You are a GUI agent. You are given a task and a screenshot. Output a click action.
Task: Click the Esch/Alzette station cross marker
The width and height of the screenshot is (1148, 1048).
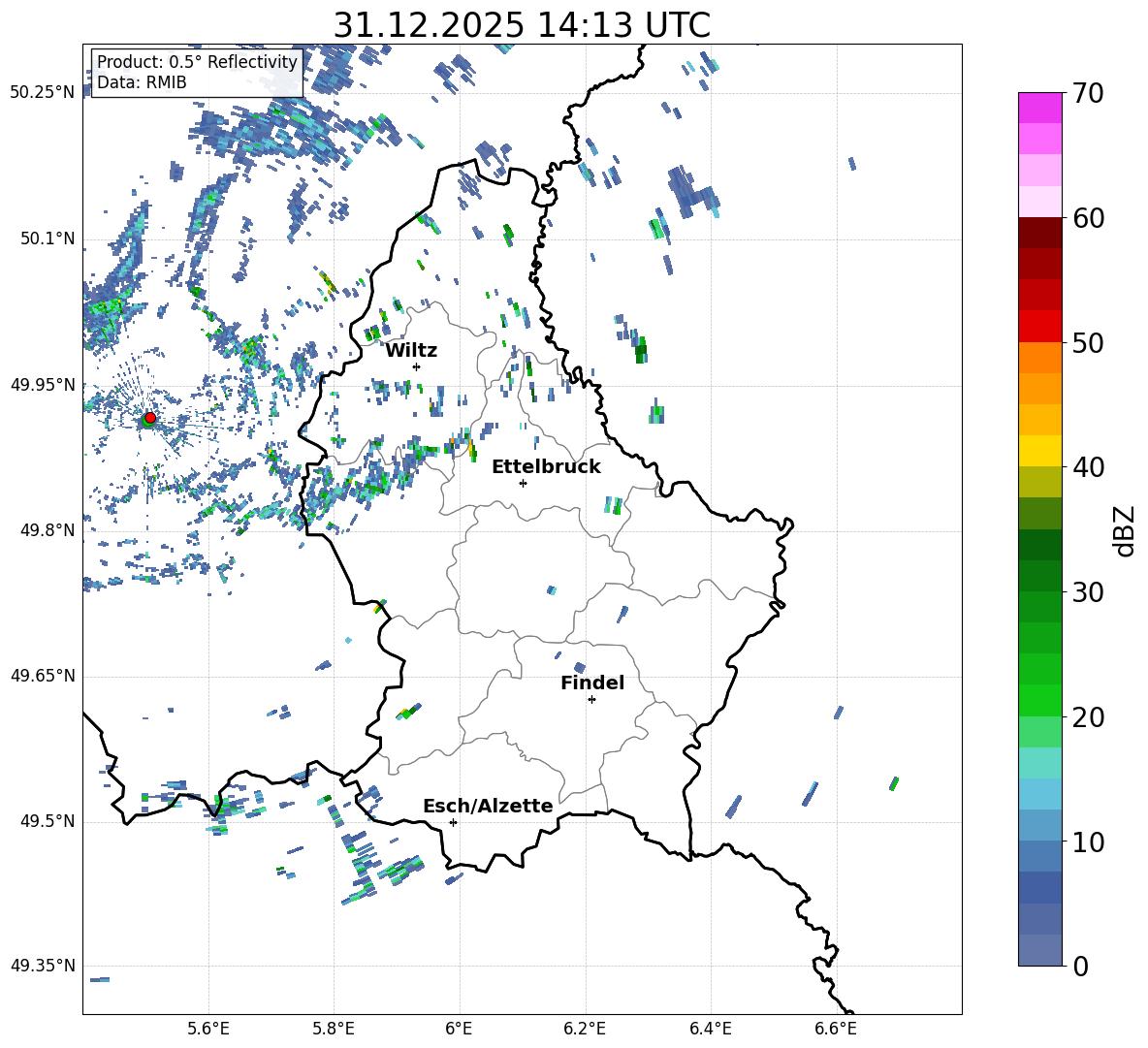453,822
